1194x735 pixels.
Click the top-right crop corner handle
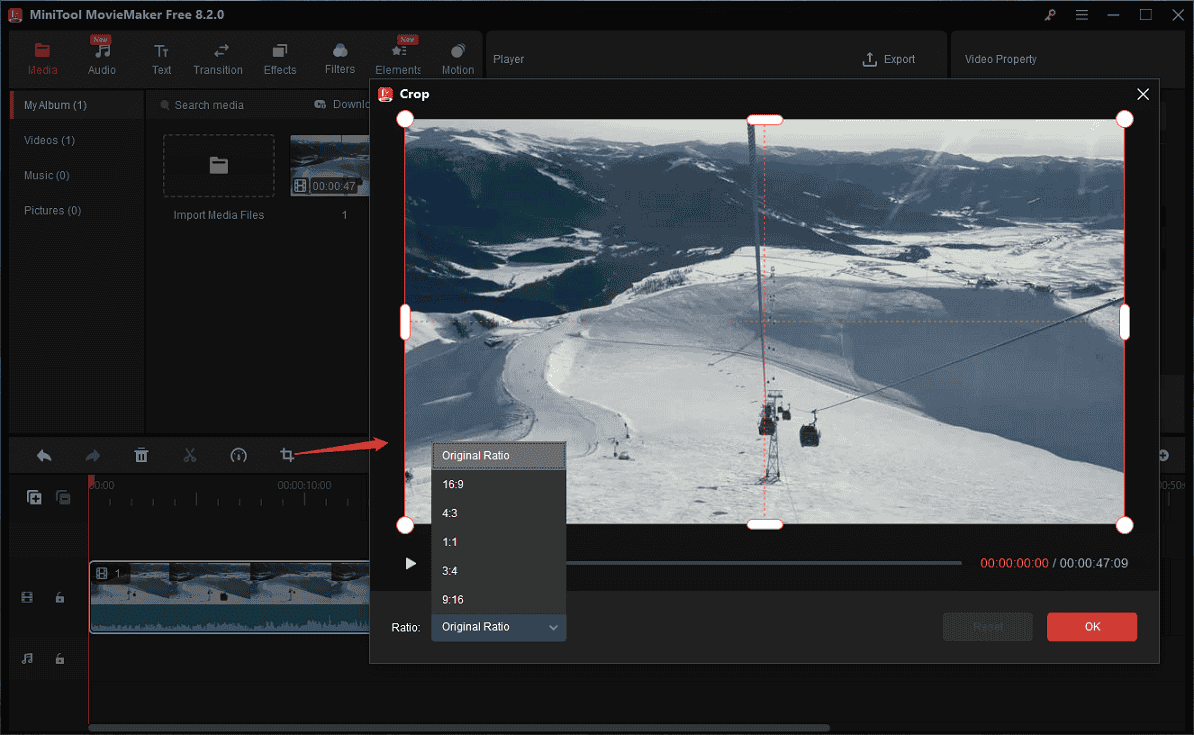point(1124,119)
